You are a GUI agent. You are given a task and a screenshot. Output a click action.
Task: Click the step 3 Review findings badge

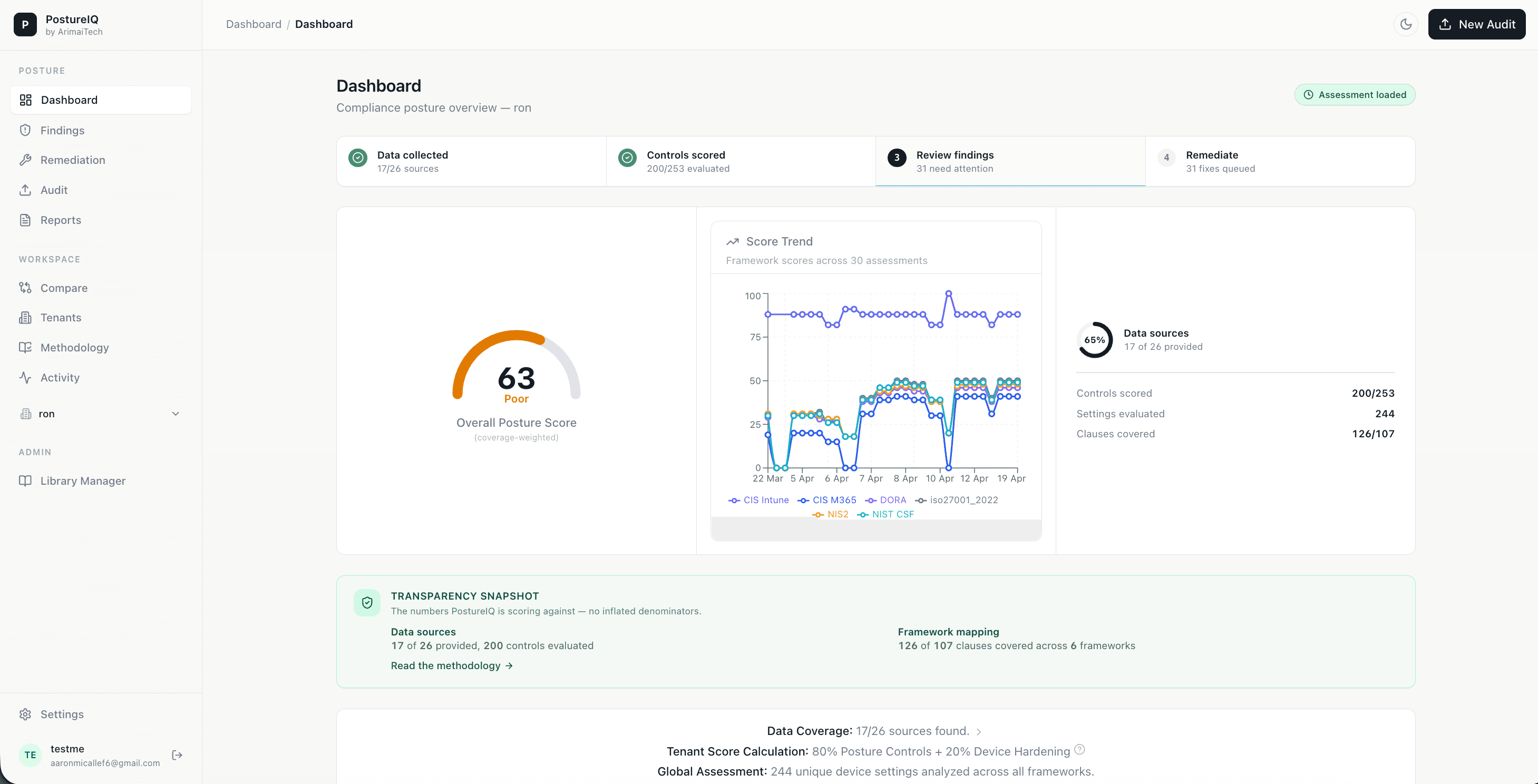point(897,158)
